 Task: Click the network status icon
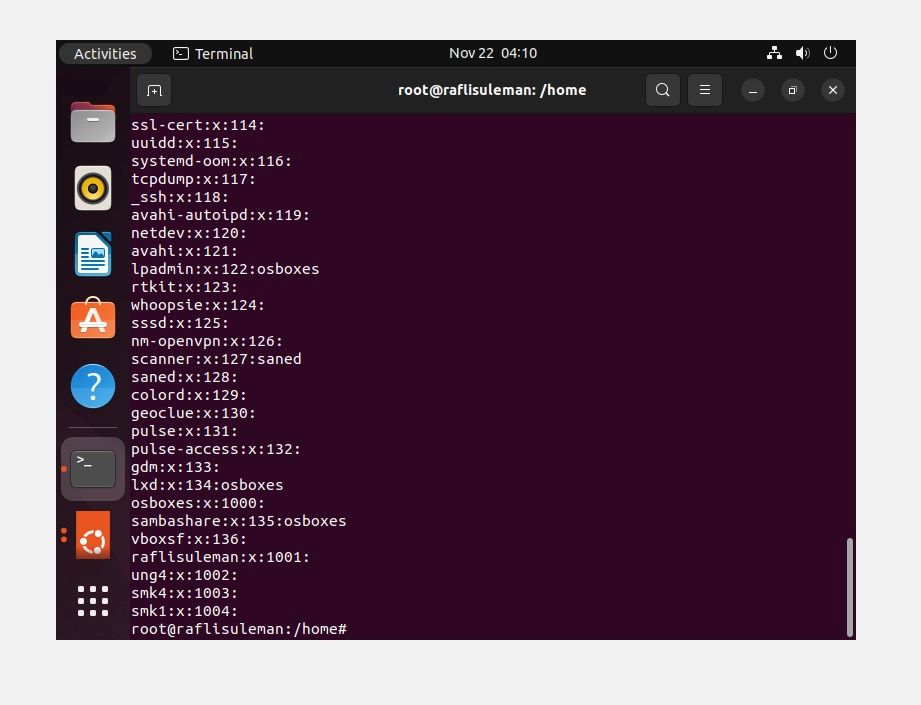click(x=774, y=53)
